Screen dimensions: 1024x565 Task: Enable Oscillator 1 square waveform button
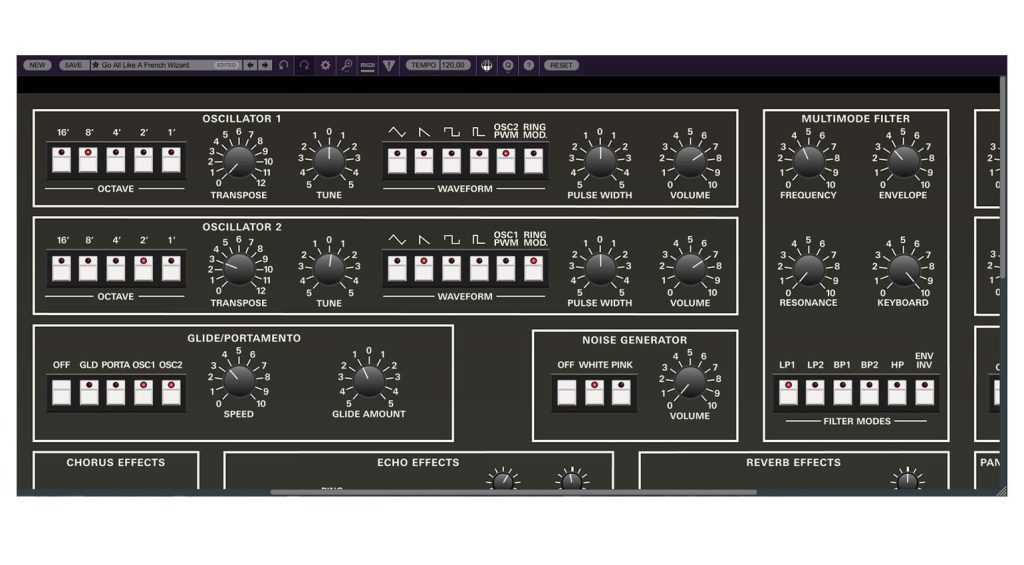451,161
